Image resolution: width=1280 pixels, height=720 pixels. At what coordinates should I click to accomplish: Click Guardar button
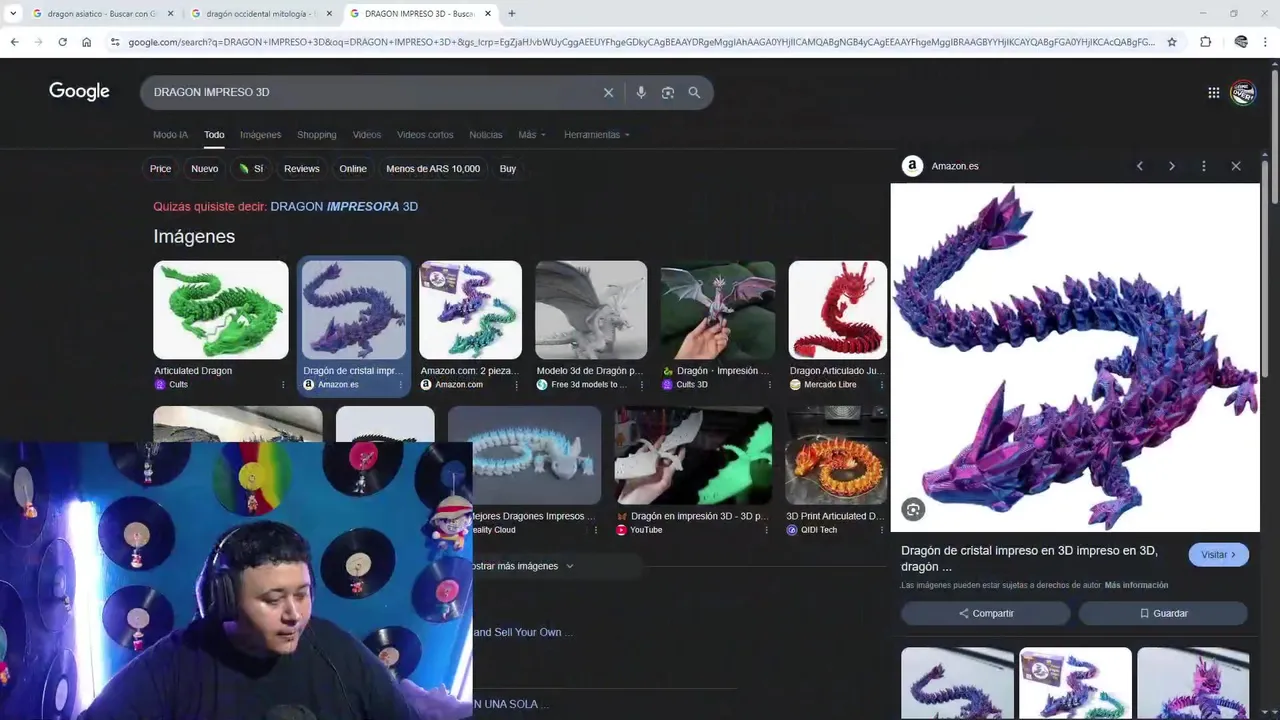(x=1163, y=613)
